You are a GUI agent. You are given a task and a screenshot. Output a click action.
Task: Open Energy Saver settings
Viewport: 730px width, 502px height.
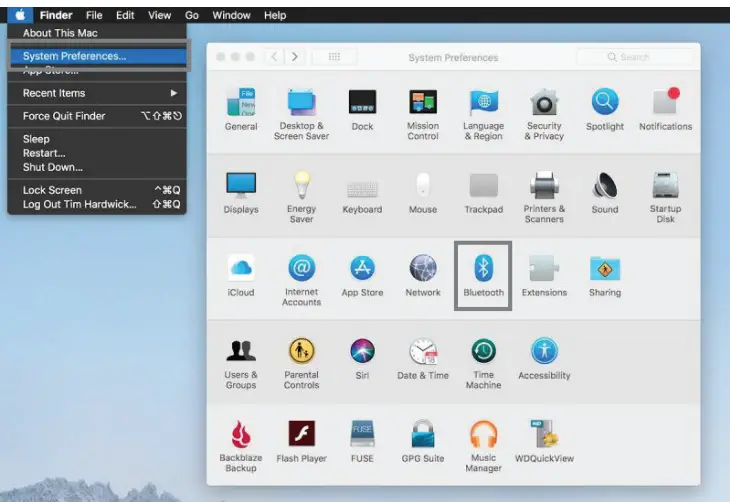point(301,197)
